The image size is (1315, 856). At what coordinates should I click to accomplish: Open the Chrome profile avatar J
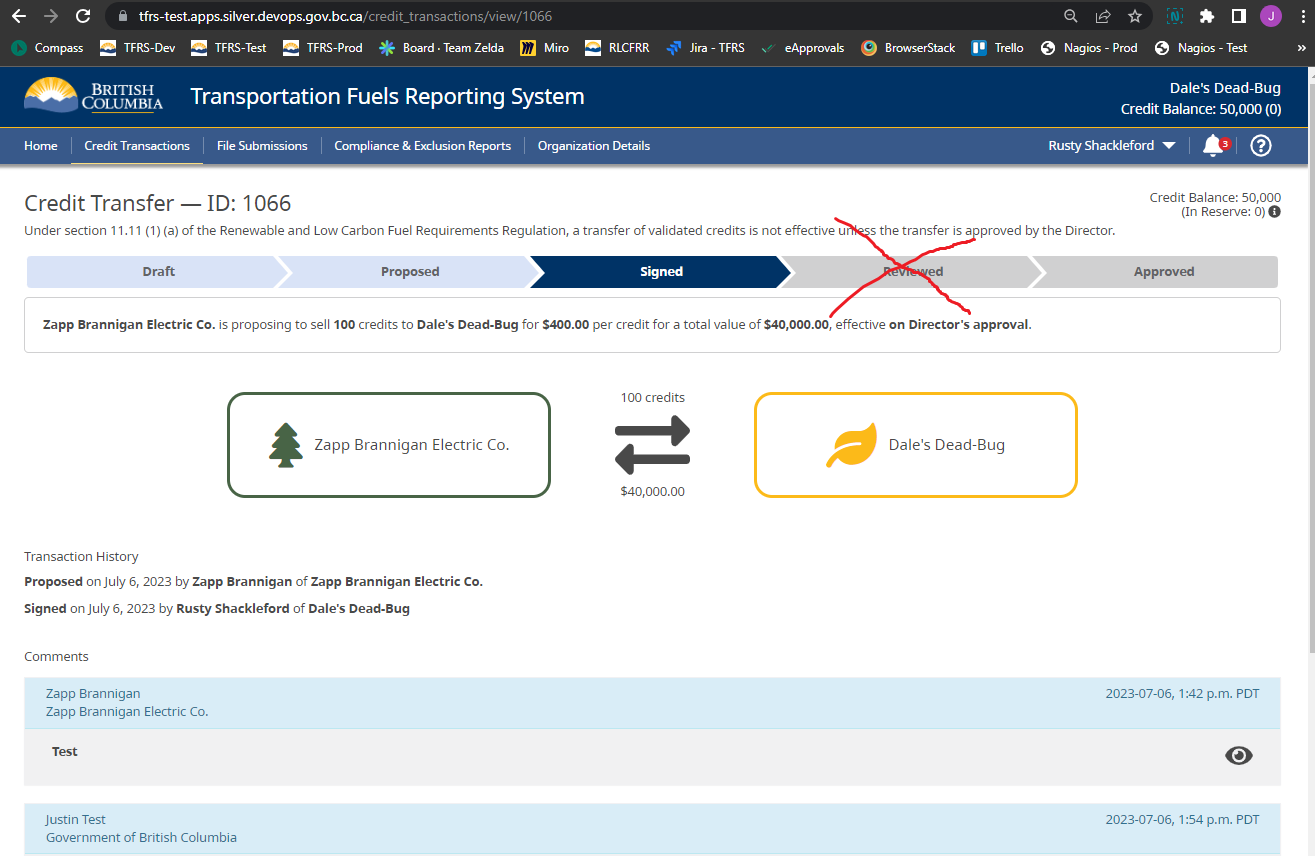coord(1271,16)
